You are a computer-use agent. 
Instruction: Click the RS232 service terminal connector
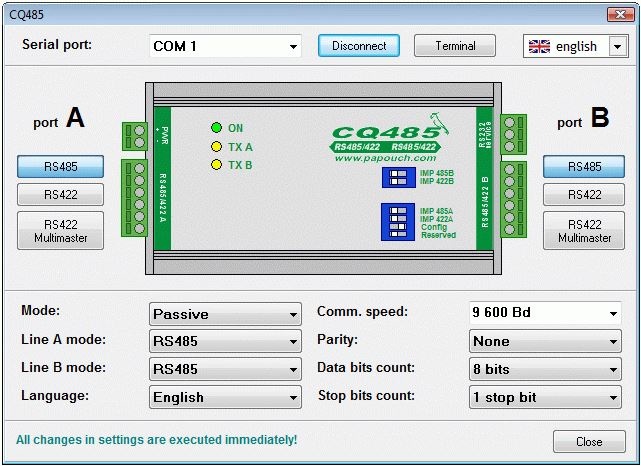514,134
